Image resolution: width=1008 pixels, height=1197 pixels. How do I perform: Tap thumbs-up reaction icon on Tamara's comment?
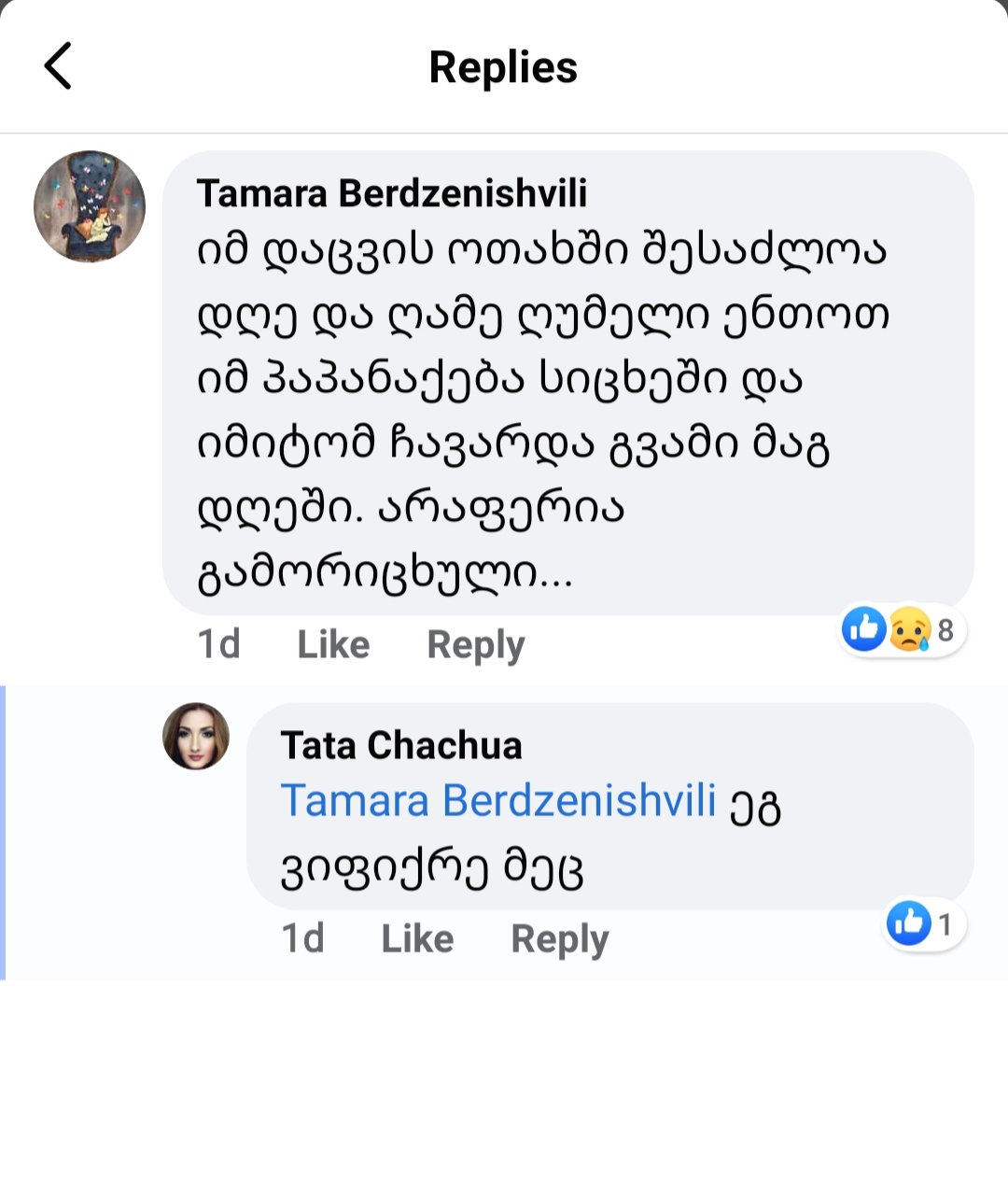tap(864, 629)
